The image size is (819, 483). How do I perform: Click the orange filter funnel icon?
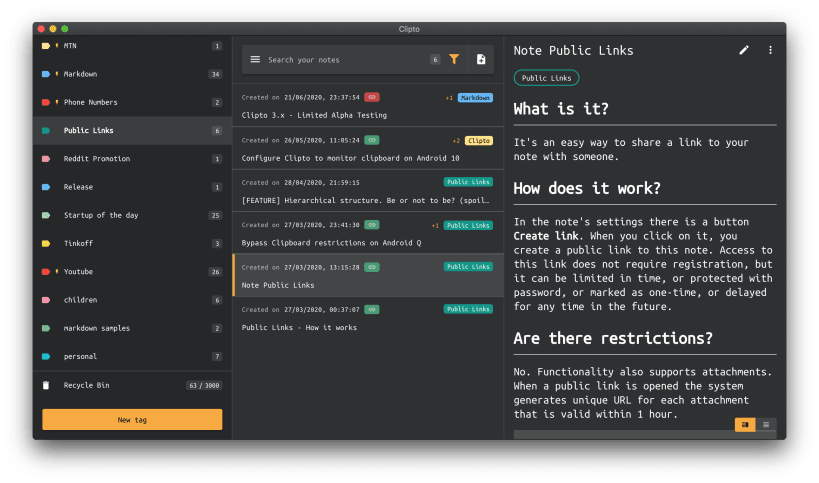point(454,60)
